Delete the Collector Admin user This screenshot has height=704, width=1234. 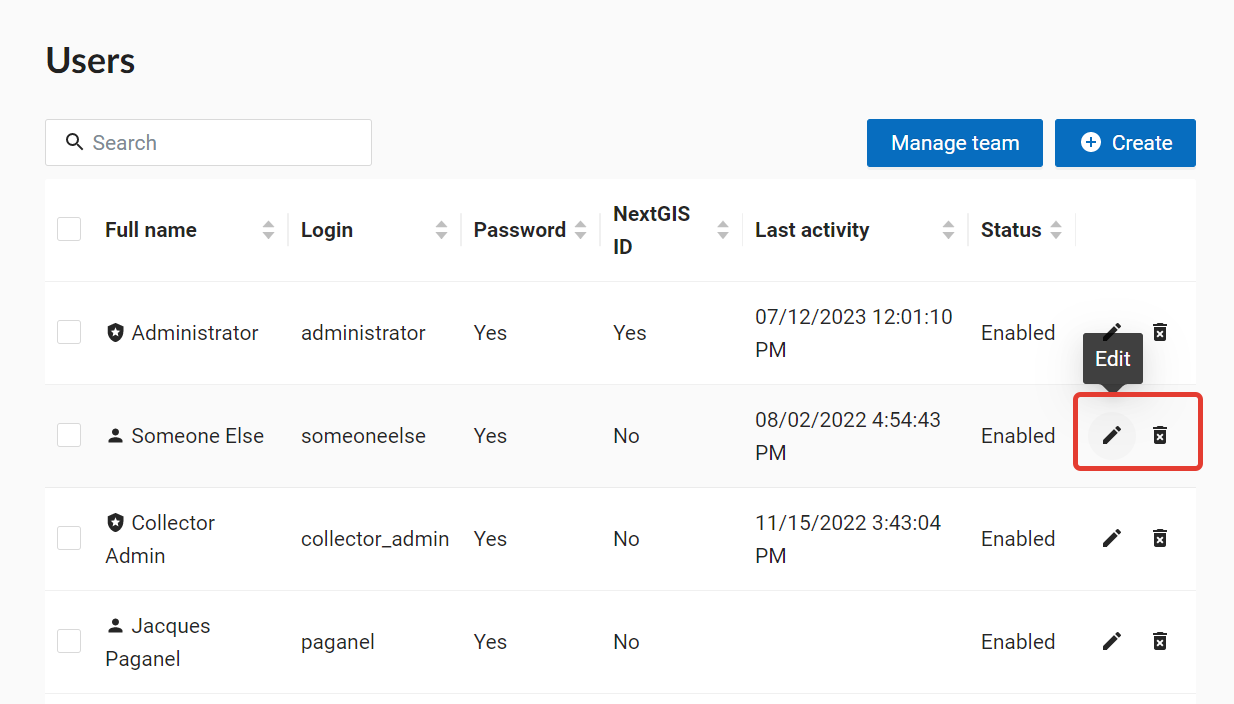(x=1160, y=538)
